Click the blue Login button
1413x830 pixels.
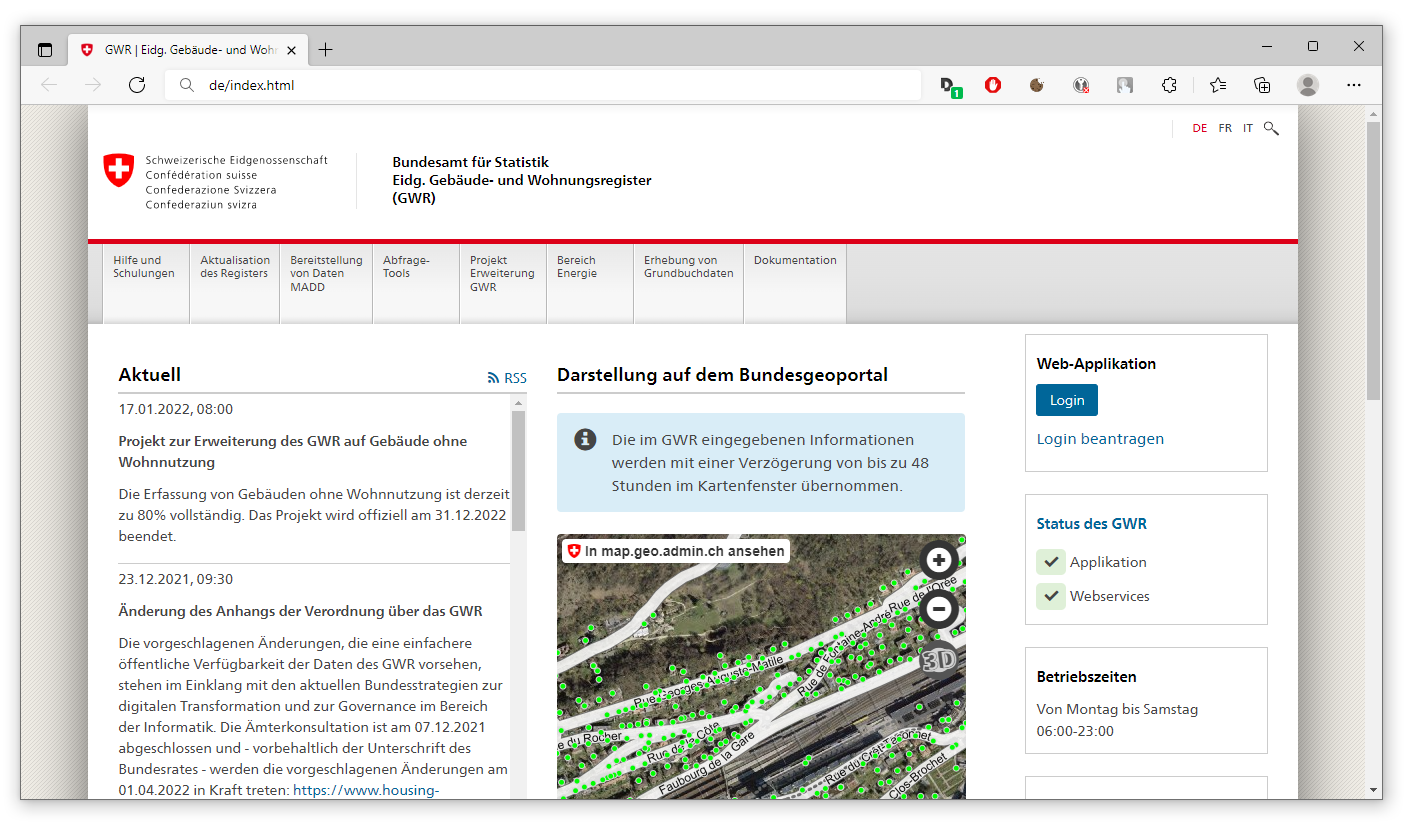click(1066, 400)
